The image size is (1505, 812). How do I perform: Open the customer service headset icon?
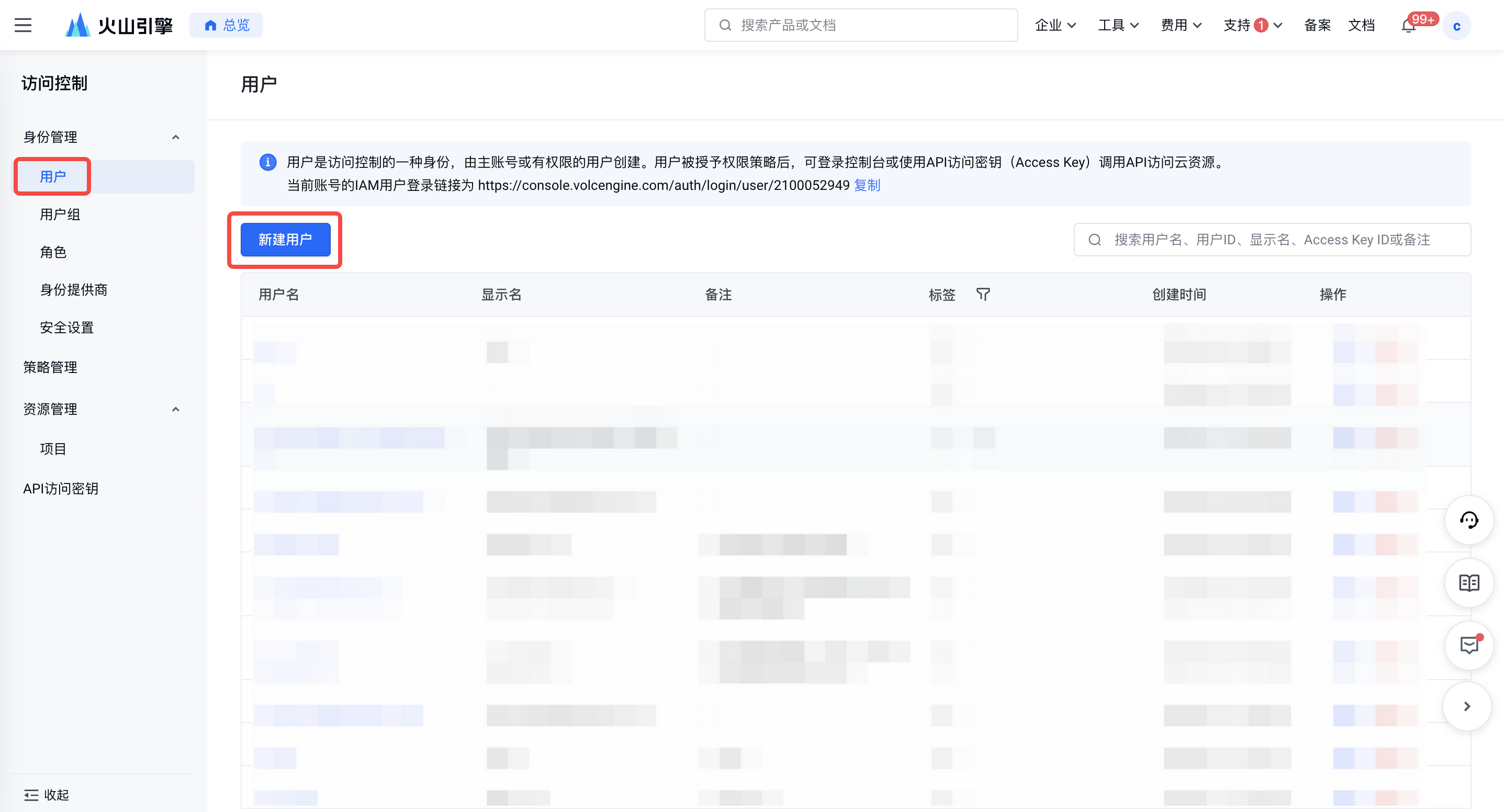1468,520
